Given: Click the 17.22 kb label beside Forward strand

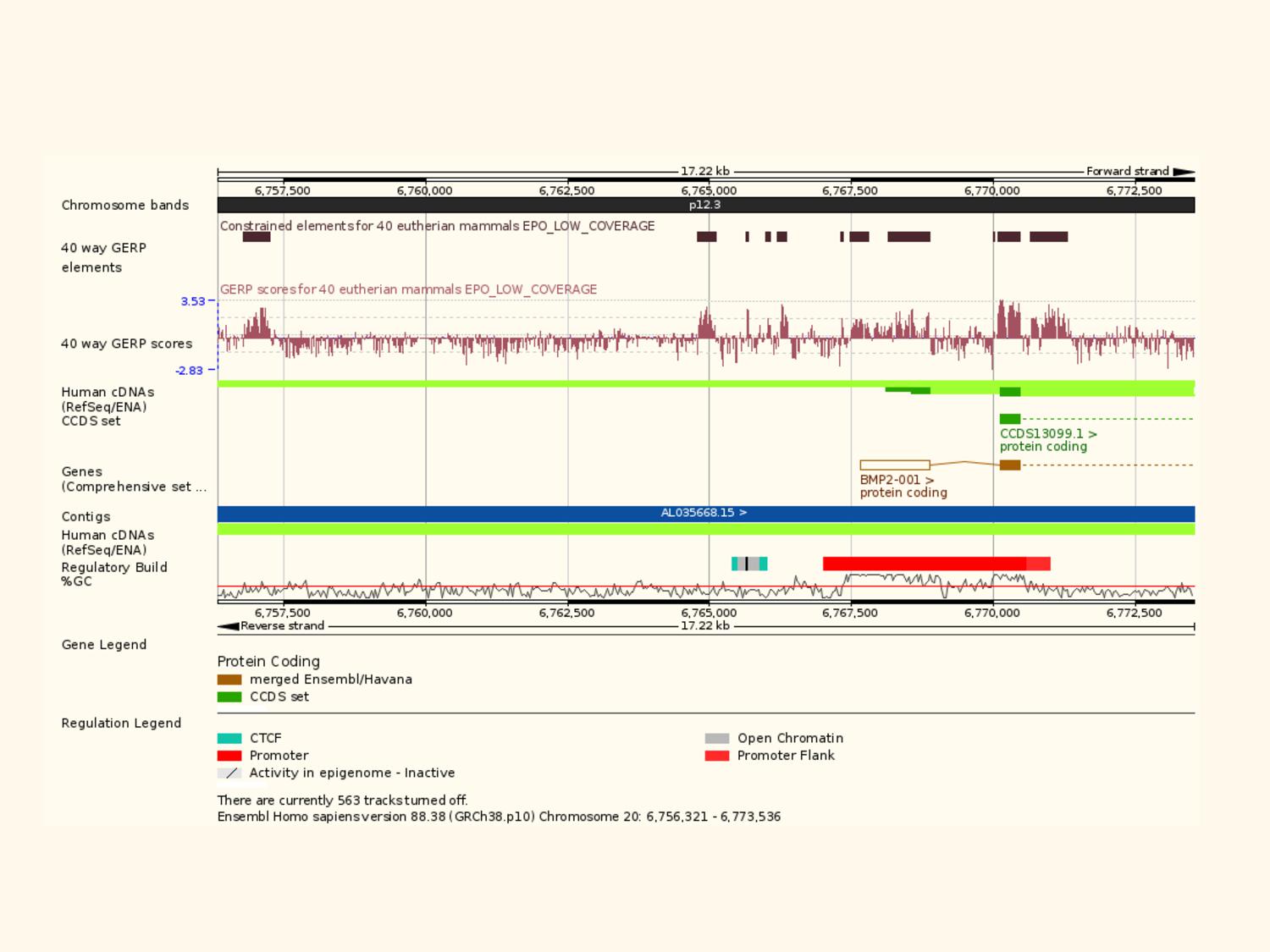Looking at the screenshot, I should [705, 171].
